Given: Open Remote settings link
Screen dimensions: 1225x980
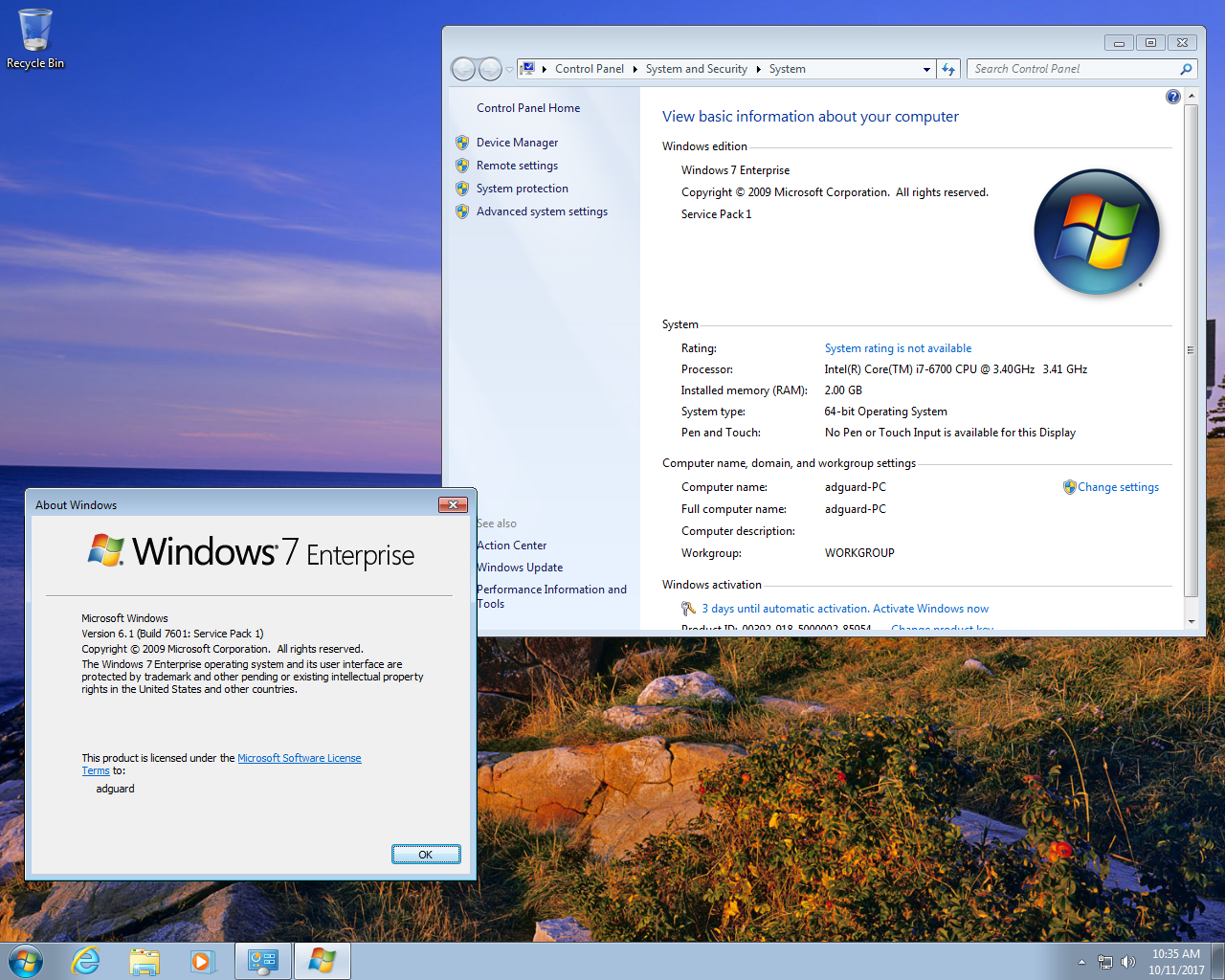Looking at the screenshot, I should (517, 166).
